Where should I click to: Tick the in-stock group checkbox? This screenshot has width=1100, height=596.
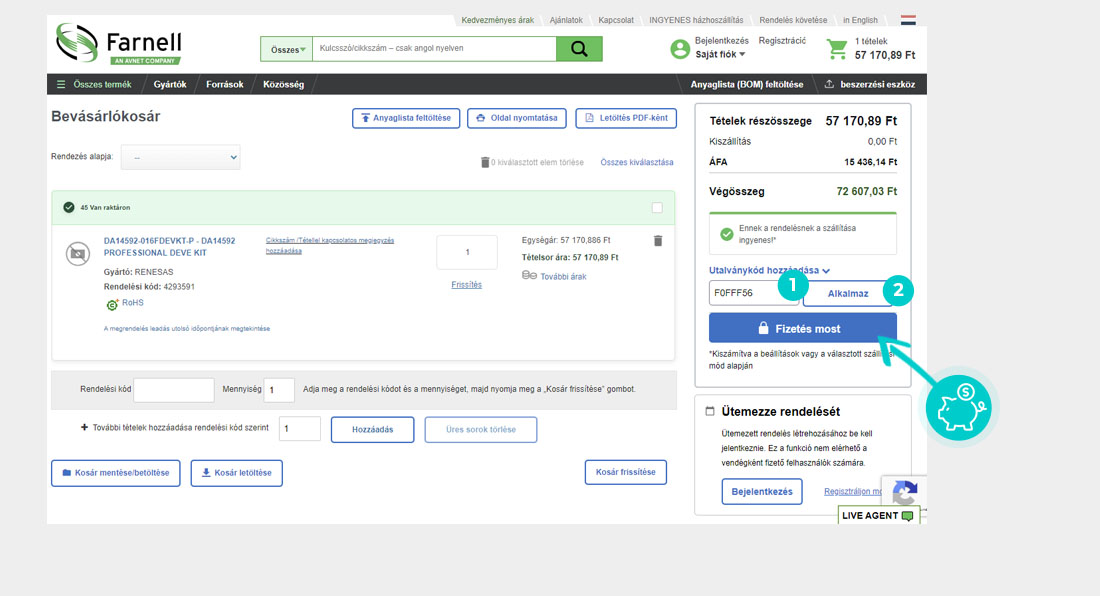(x=657, y=208)
